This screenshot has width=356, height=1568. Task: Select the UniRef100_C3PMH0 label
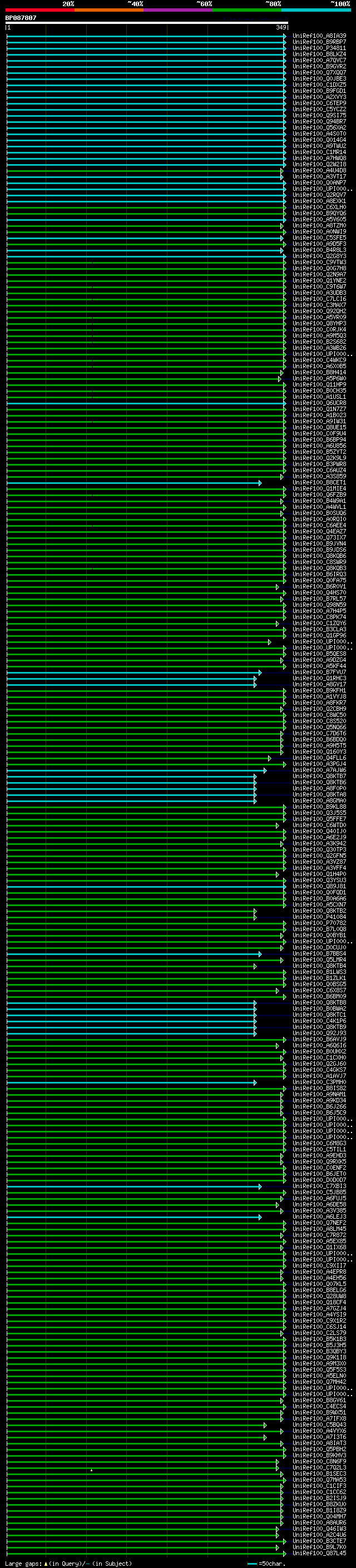tap(319, 1082)
